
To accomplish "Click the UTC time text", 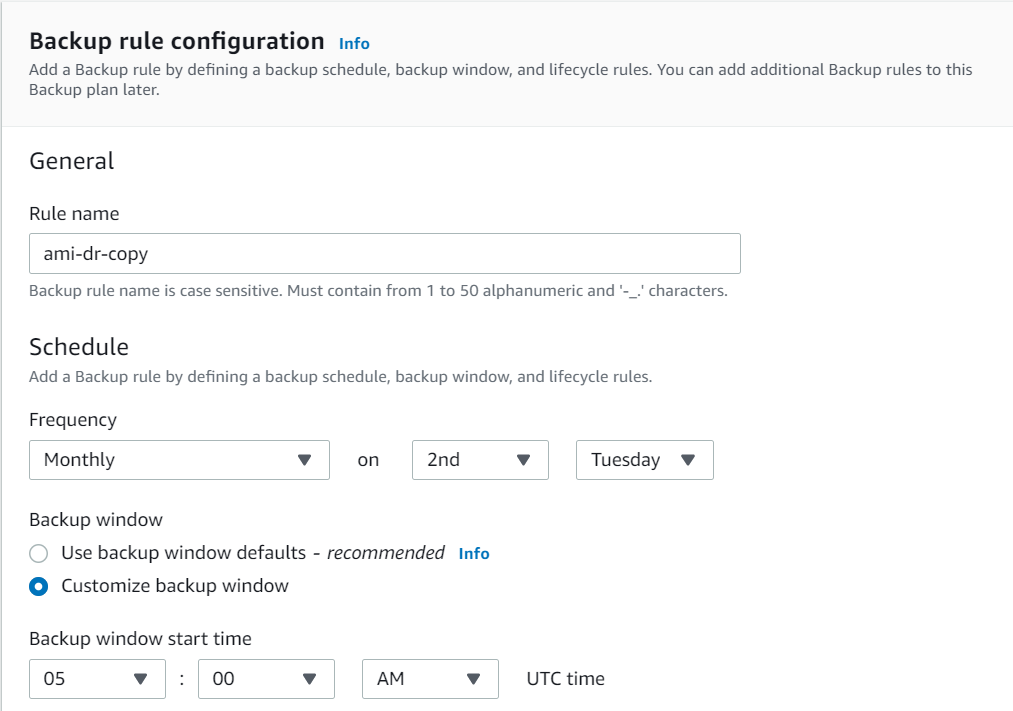I will 565,679.
